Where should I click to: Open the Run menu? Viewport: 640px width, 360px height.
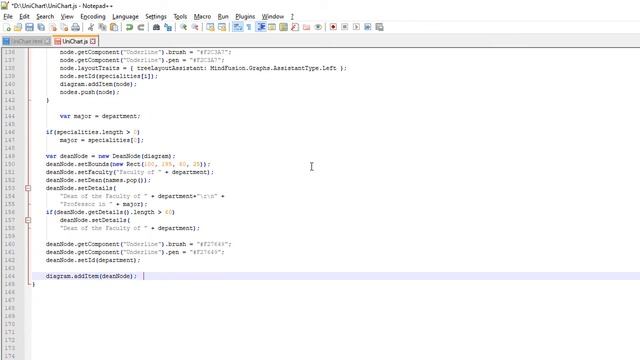(223, 16)
